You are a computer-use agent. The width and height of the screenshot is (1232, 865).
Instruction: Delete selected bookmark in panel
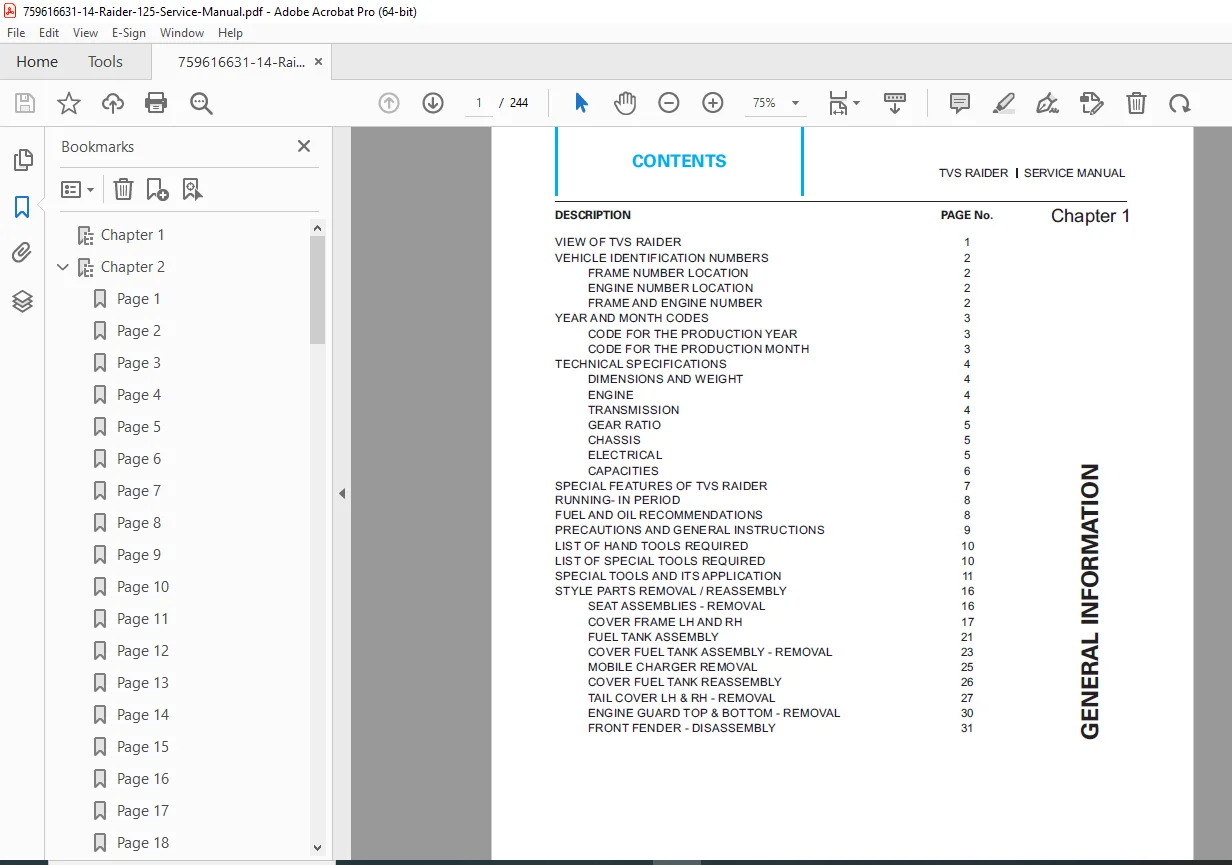(123, 189)
